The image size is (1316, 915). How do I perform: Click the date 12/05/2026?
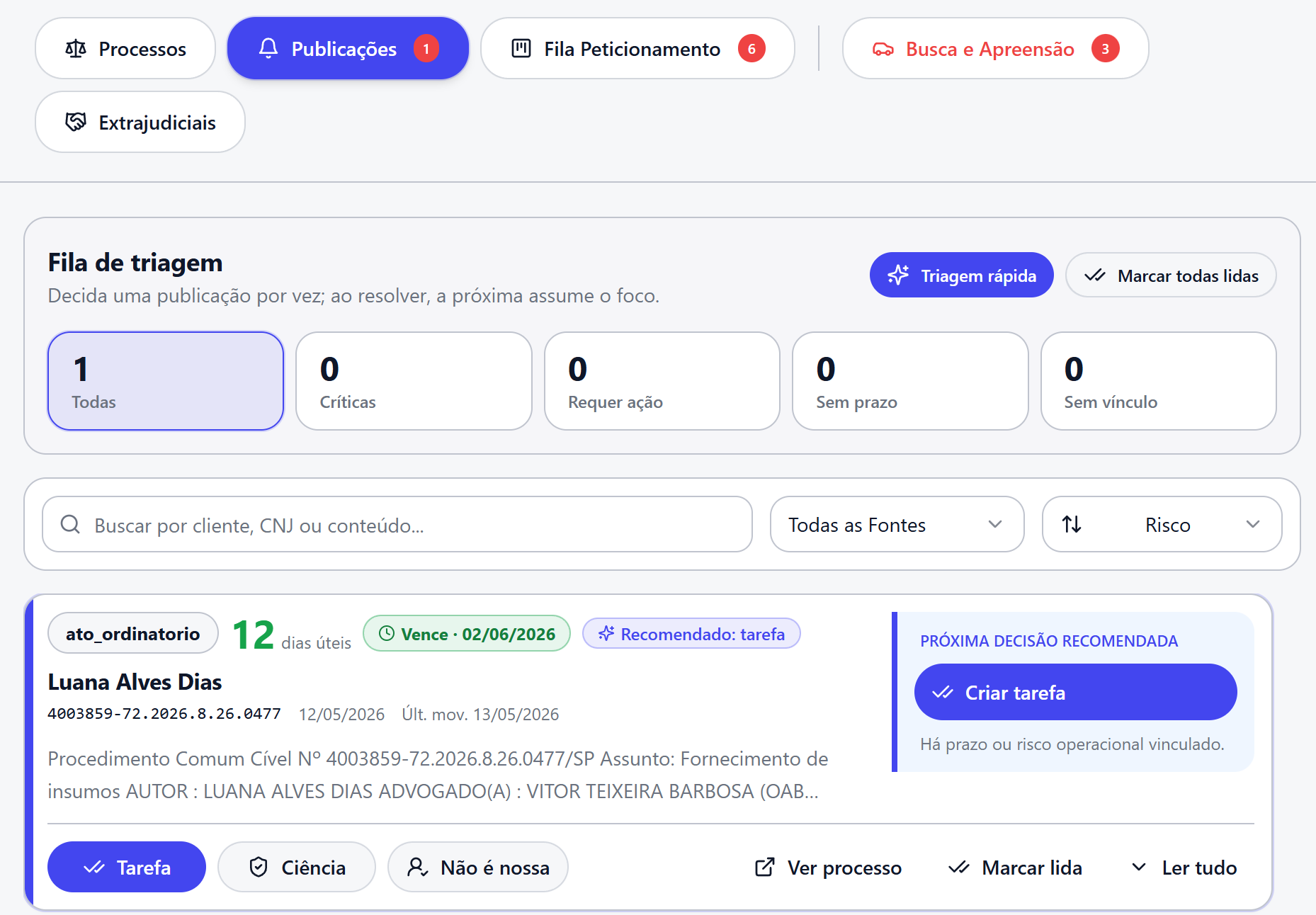coord(341,714)
